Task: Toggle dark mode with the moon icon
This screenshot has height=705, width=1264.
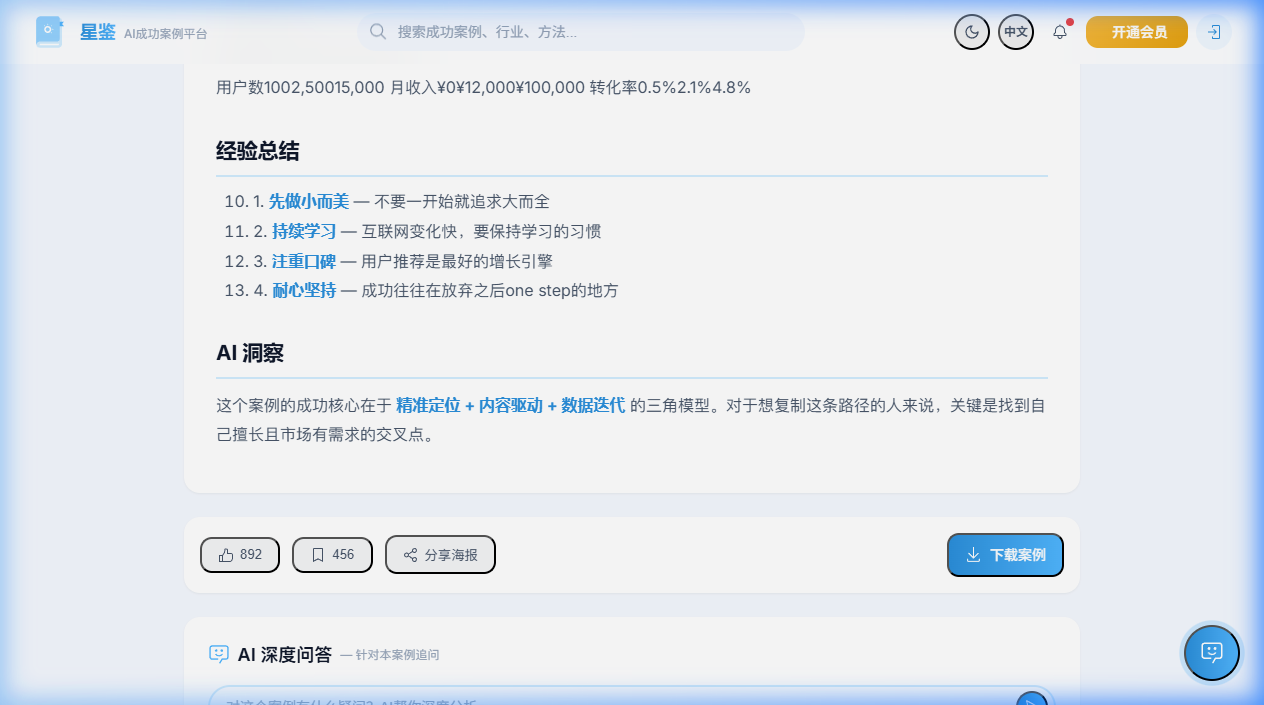Action: (970, 31)
